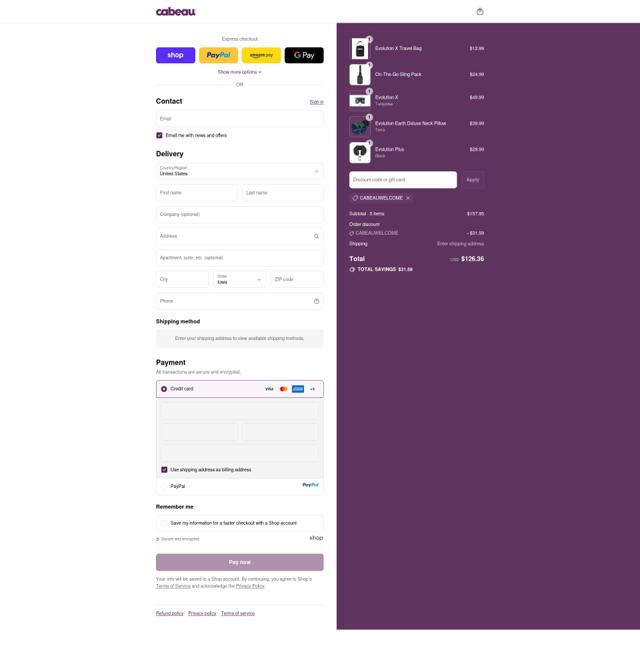The height and width of the screenshot is (656, 640).
Task: Focus the First name field
Action: point(197,193)
